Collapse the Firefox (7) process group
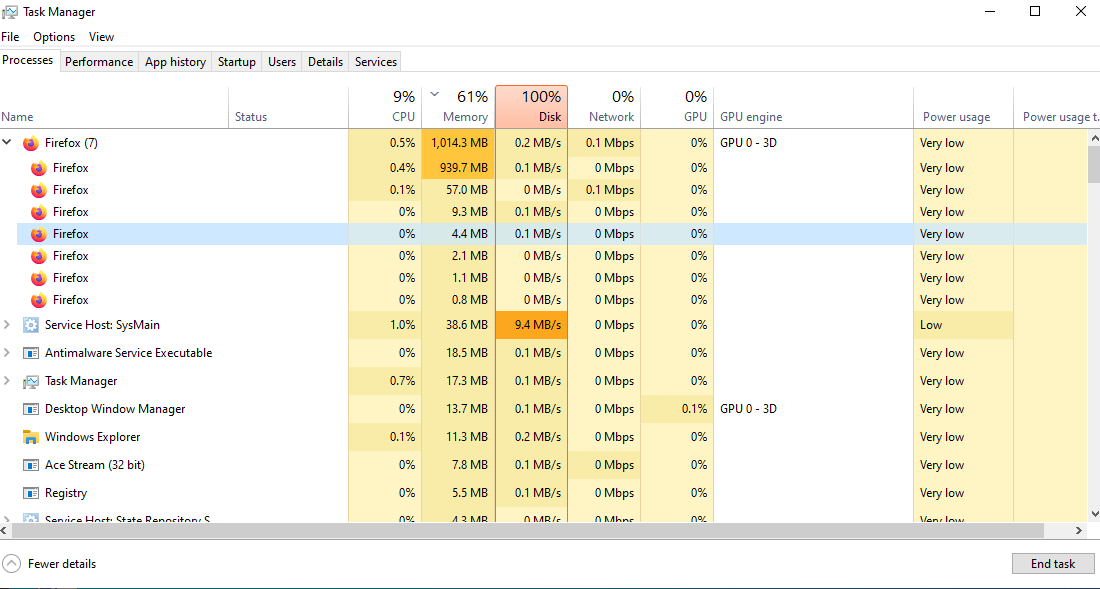 [8, 143]
